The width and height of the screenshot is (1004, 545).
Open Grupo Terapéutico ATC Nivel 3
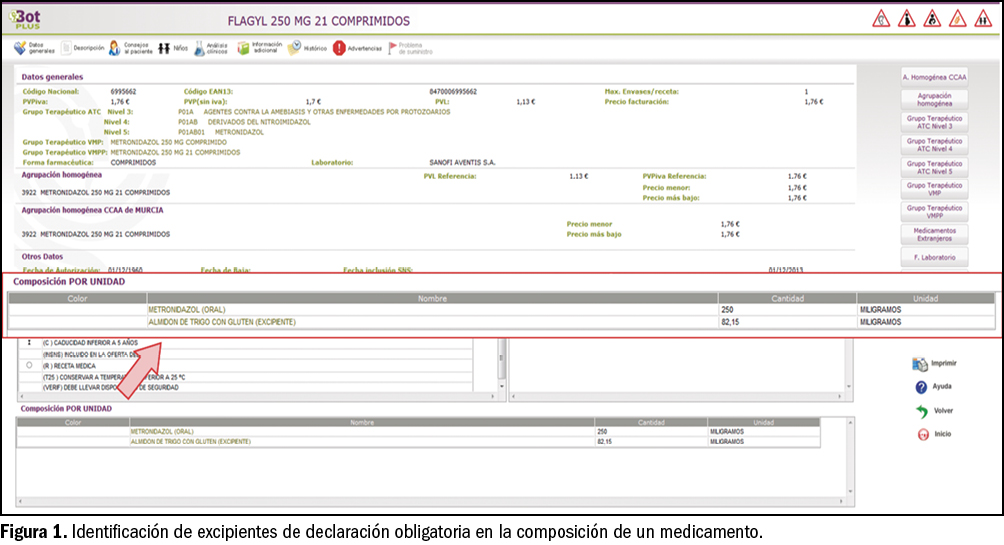934,122
